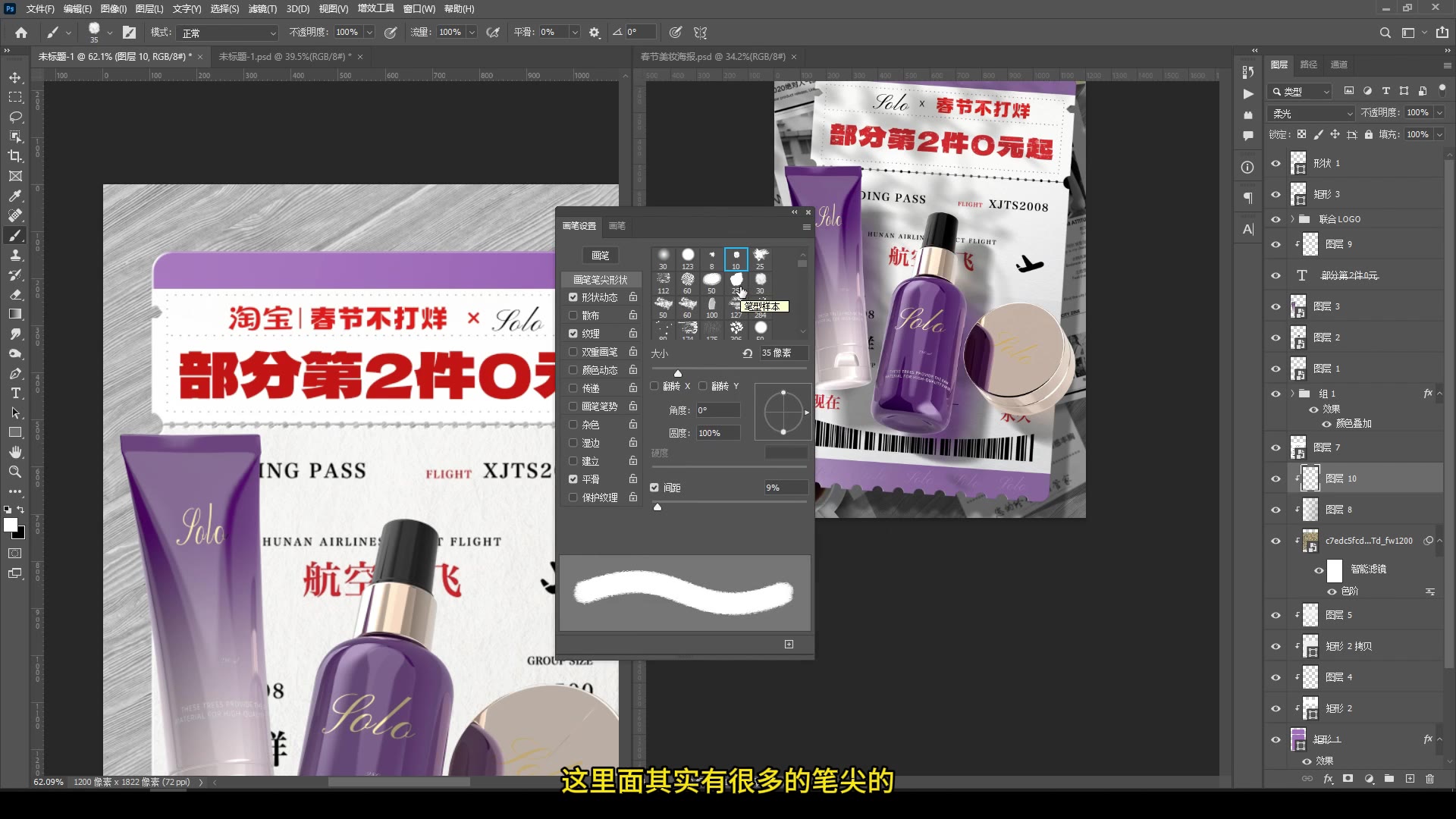
Task: Select 画笔笔势 setting
Action: pyautogui.click(x=600, y=406)
